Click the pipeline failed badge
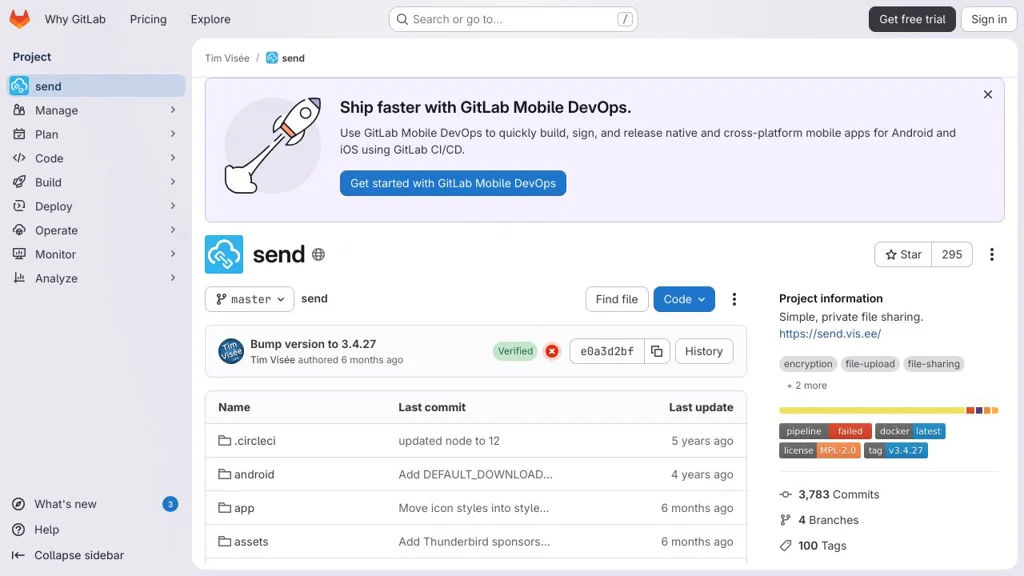Screen dimensions: 1024x576 [825, 431]
